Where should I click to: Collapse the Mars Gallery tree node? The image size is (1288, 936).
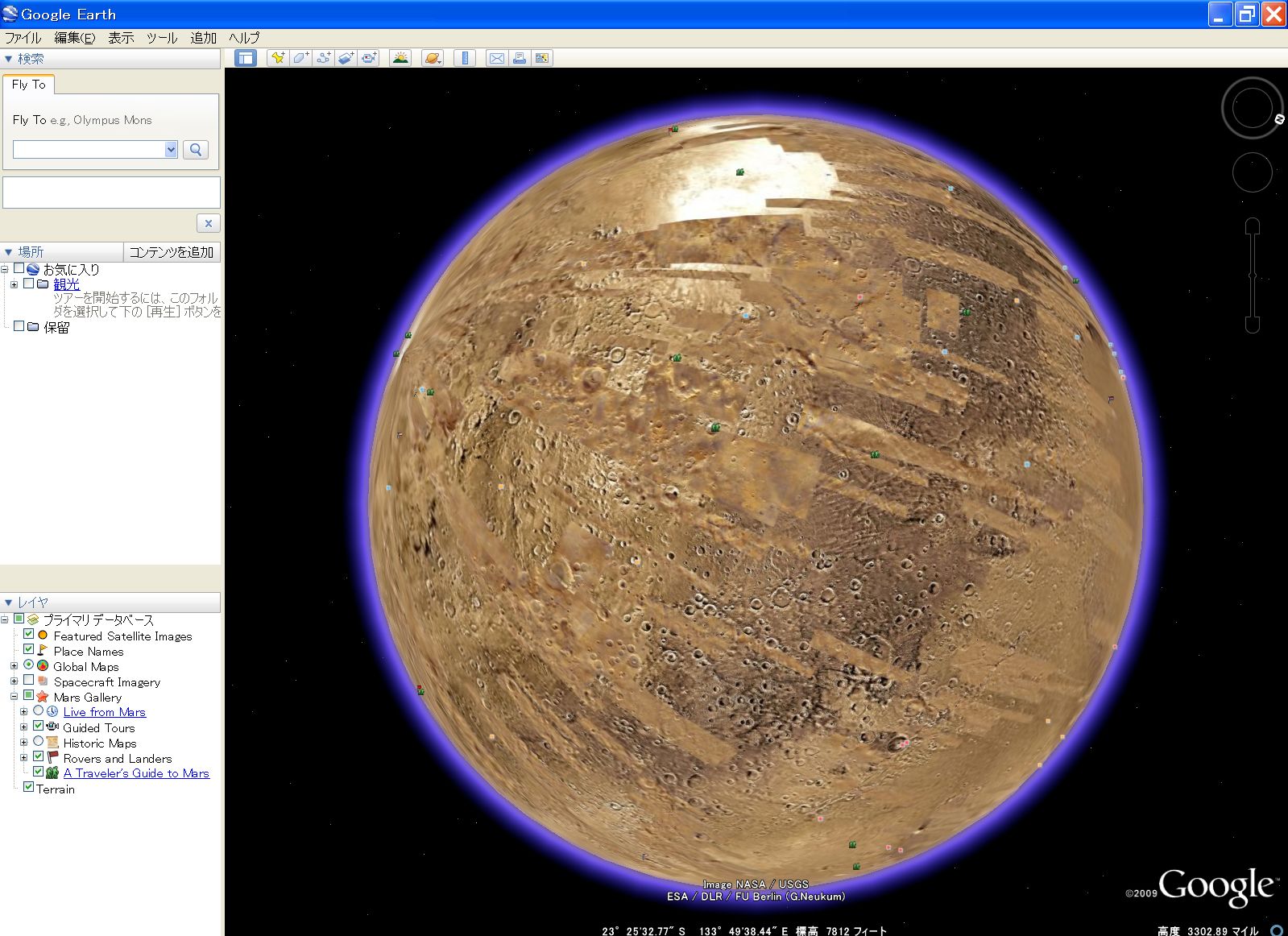(x=14, y=697)
